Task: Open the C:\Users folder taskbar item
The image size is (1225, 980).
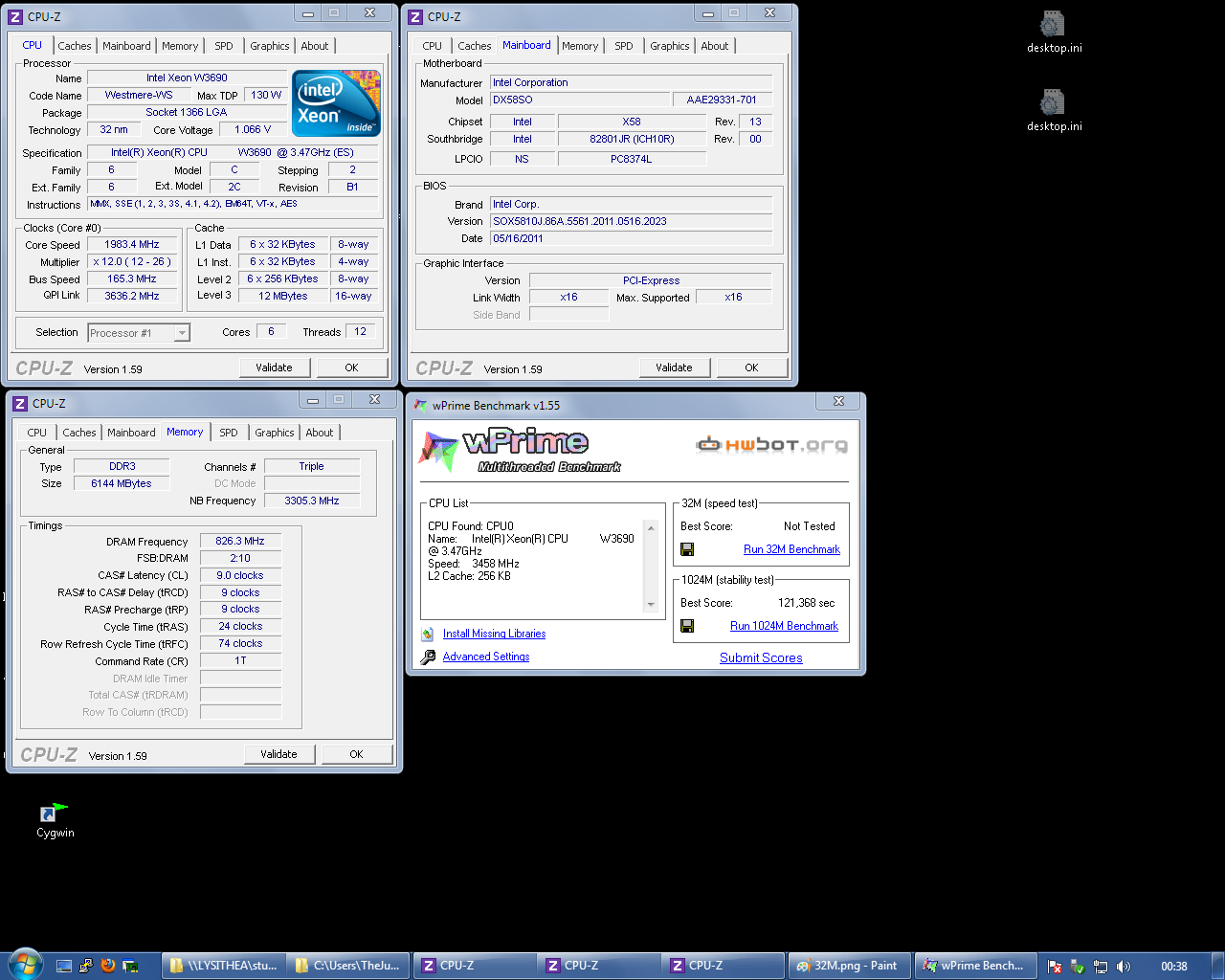Action: pos(348,966)
